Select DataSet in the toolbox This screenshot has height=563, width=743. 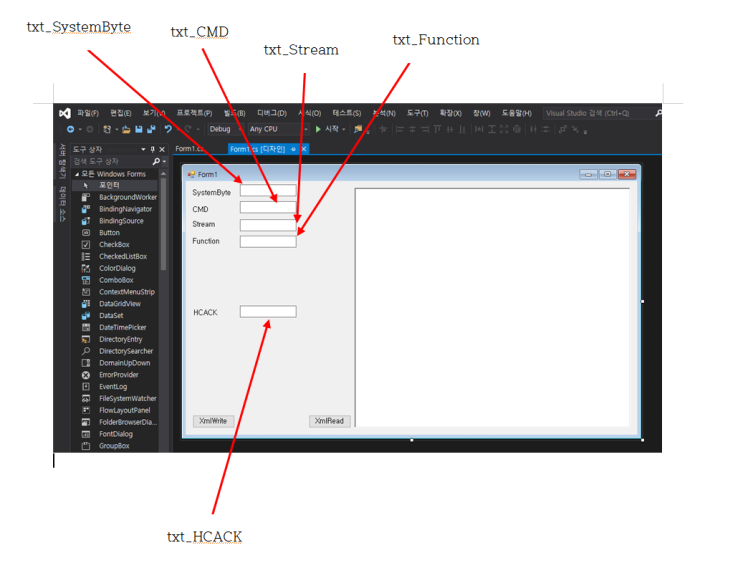click(115, 316)
